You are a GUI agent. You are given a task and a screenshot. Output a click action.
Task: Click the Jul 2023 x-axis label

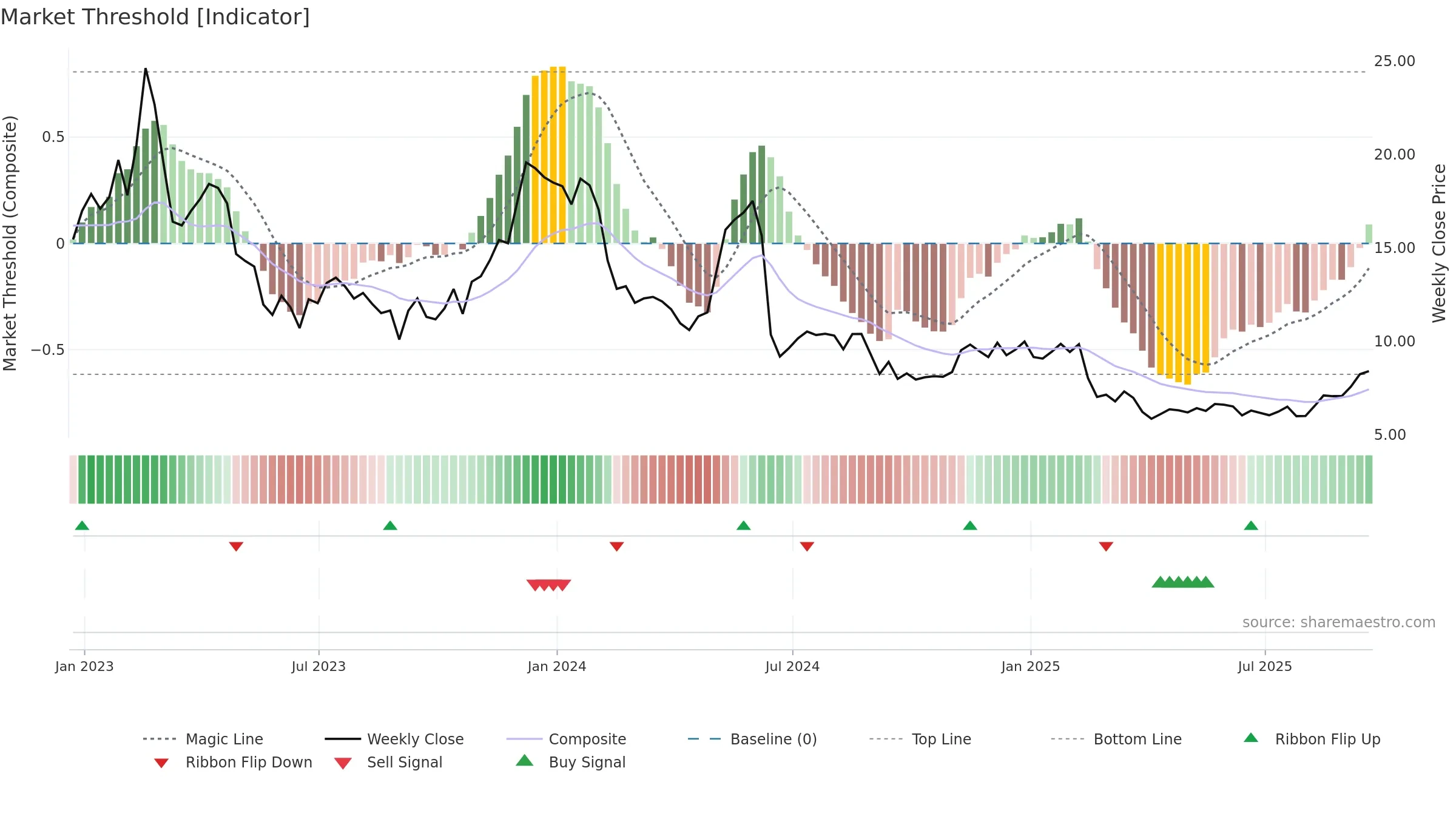[x=318, y=666]
